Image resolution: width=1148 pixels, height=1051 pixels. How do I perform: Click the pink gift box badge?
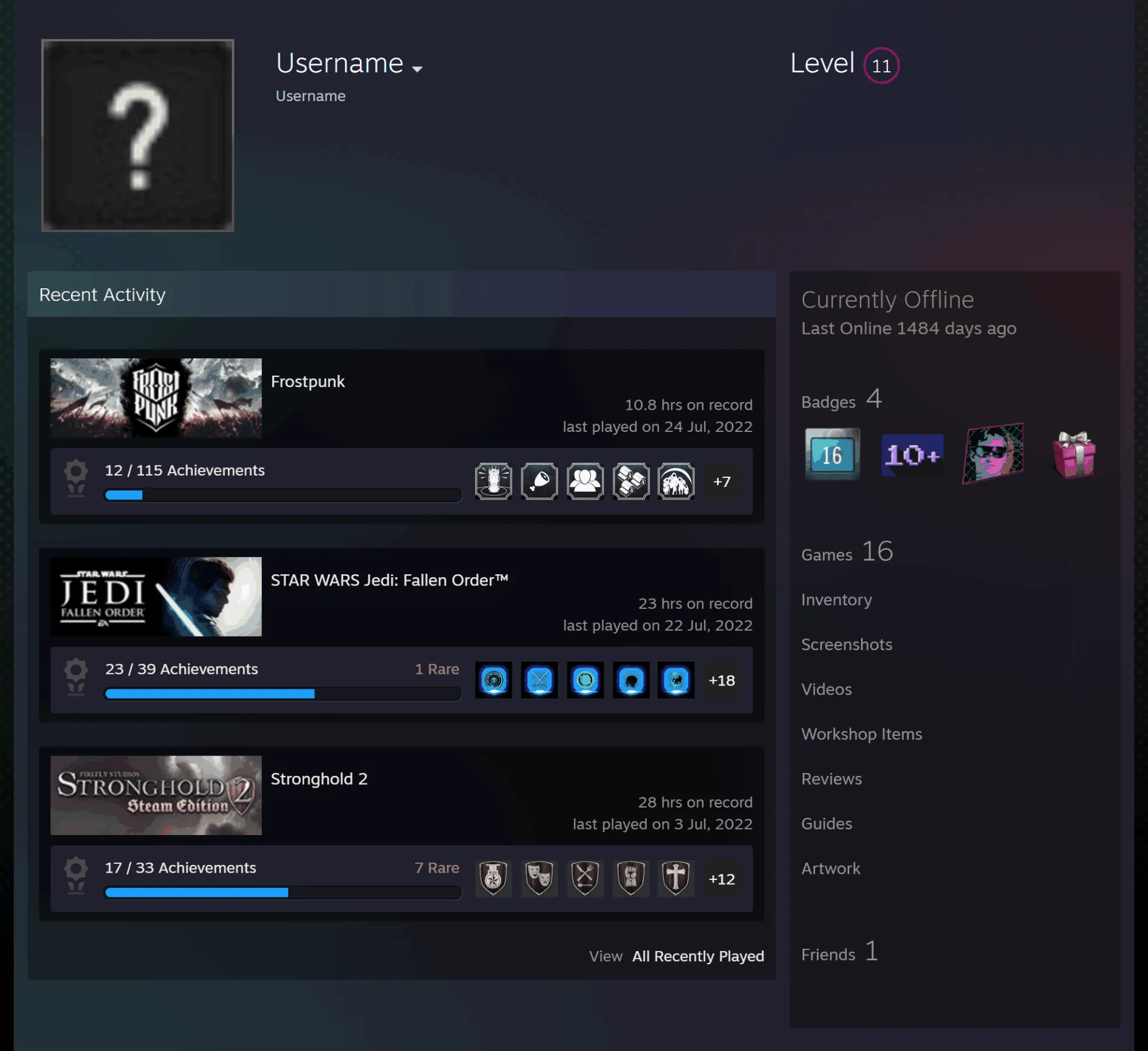[x=1074, y=455]
